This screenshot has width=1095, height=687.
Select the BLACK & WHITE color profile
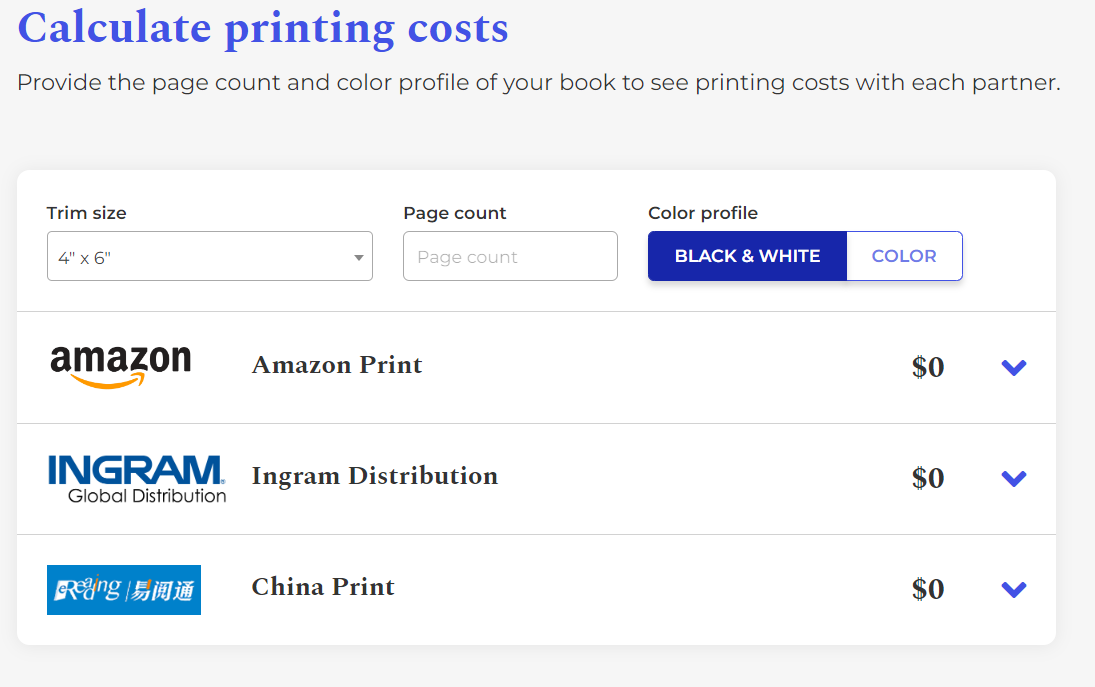[x=746, y=256]
